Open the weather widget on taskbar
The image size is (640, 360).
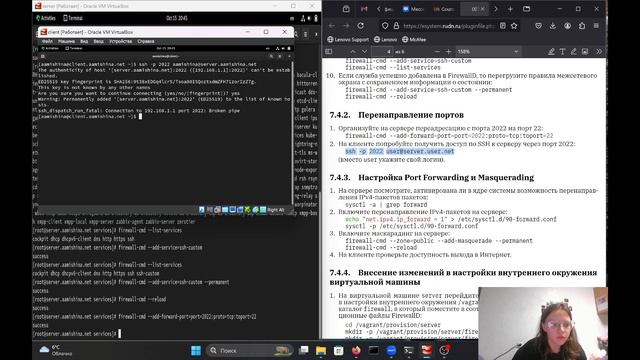pyautogui.click(x=56, y=350)
